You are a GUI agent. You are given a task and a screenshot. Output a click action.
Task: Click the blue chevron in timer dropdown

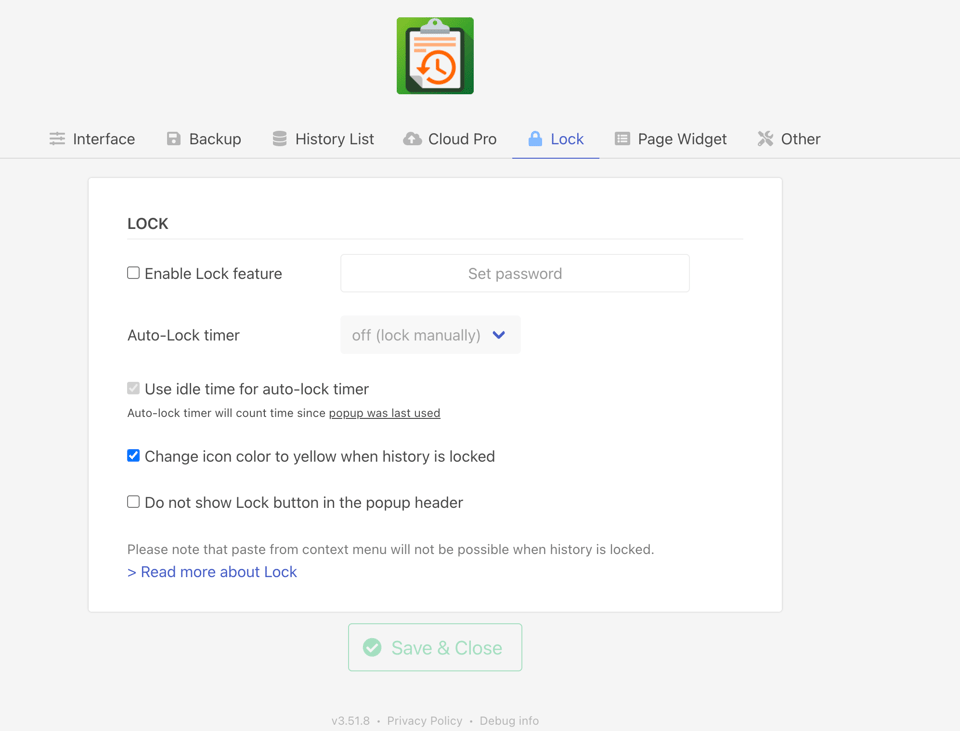coord(499,335)
